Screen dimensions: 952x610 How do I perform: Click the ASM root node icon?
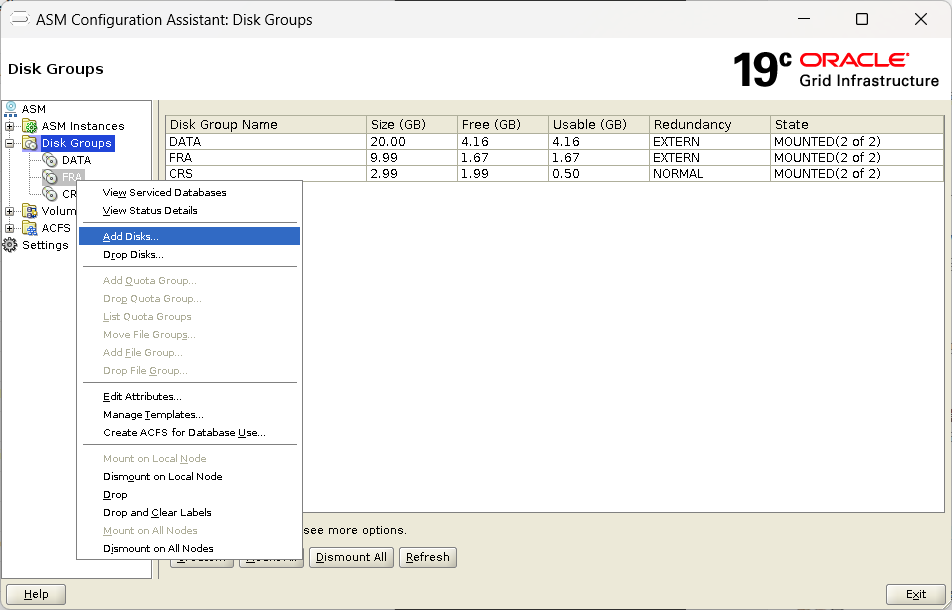click(x=11, y=109)
